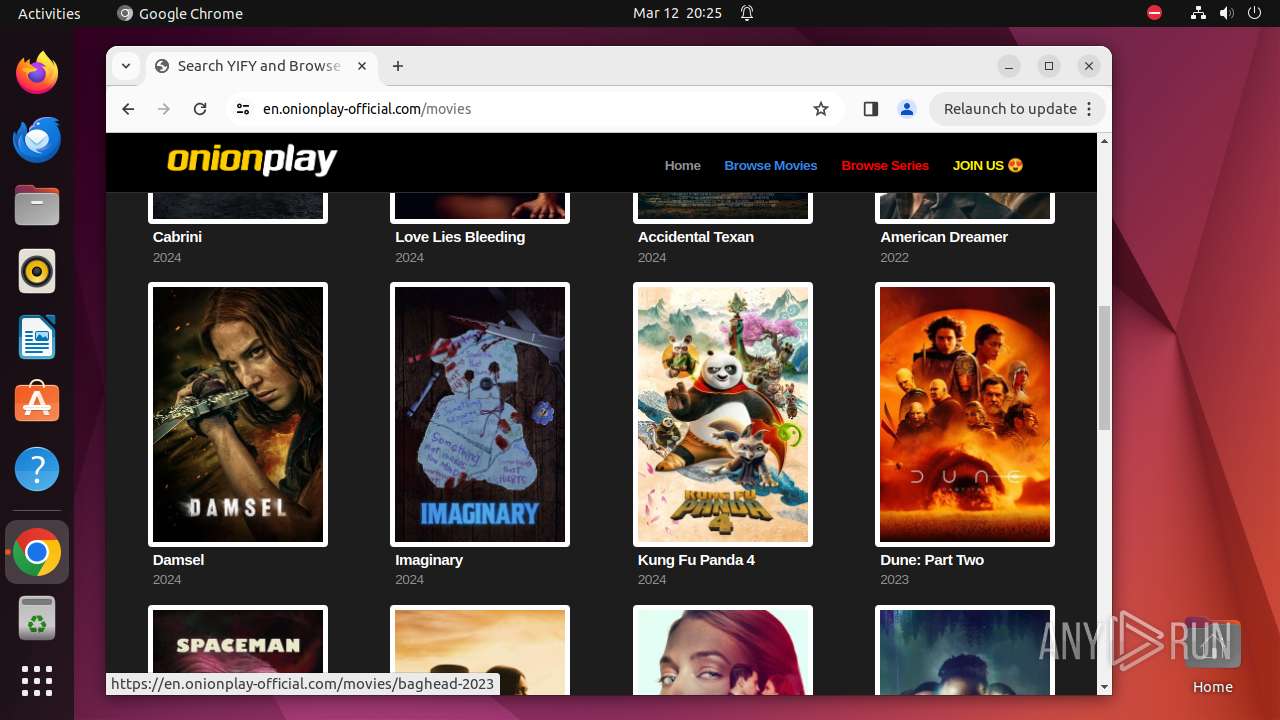Image resolution: width=1280 pixels, height=720 pixels.
Task: Open the volume indicator in top bar
Action: tap(1227, 13)
